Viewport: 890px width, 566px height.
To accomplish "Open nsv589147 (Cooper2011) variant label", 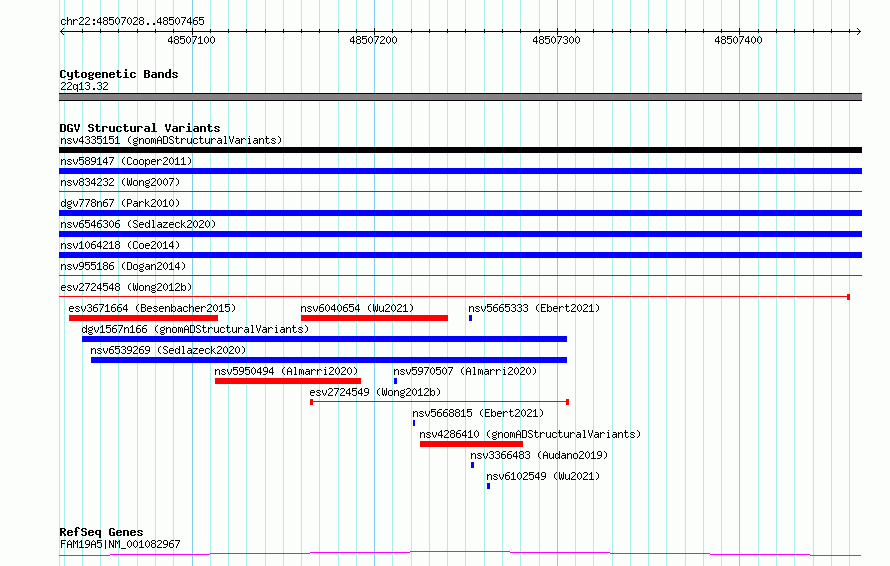I will coord(126,161).
